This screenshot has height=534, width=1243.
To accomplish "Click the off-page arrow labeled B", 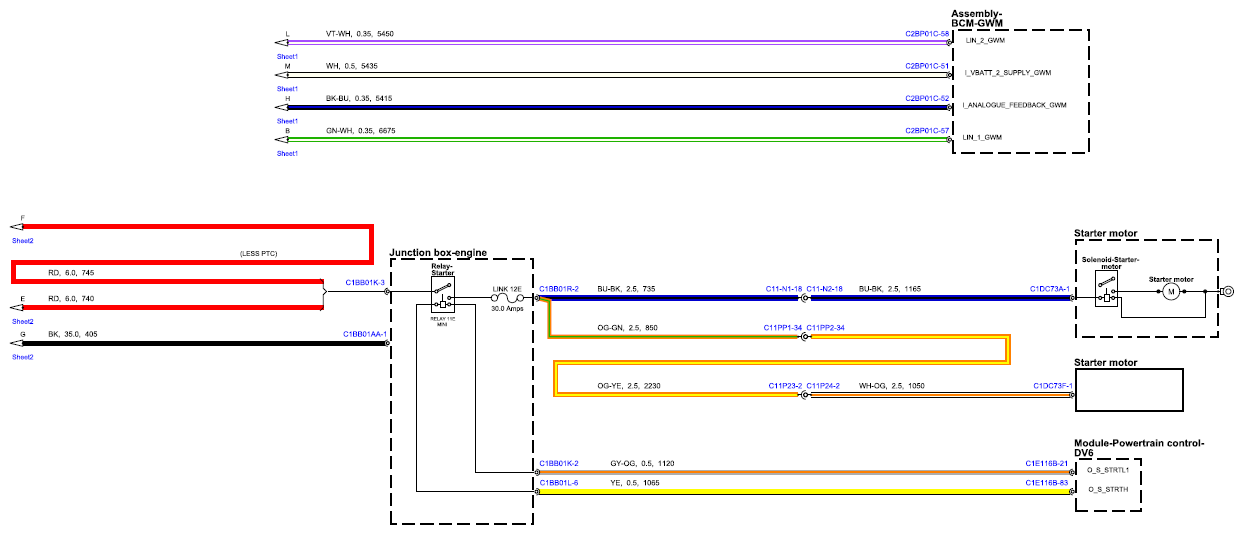I will [281, 139].
